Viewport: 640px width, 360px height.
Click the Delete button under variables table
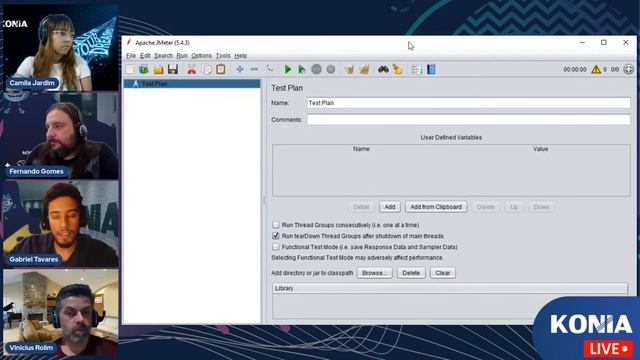pyautogui.click(x=486, y=207)
